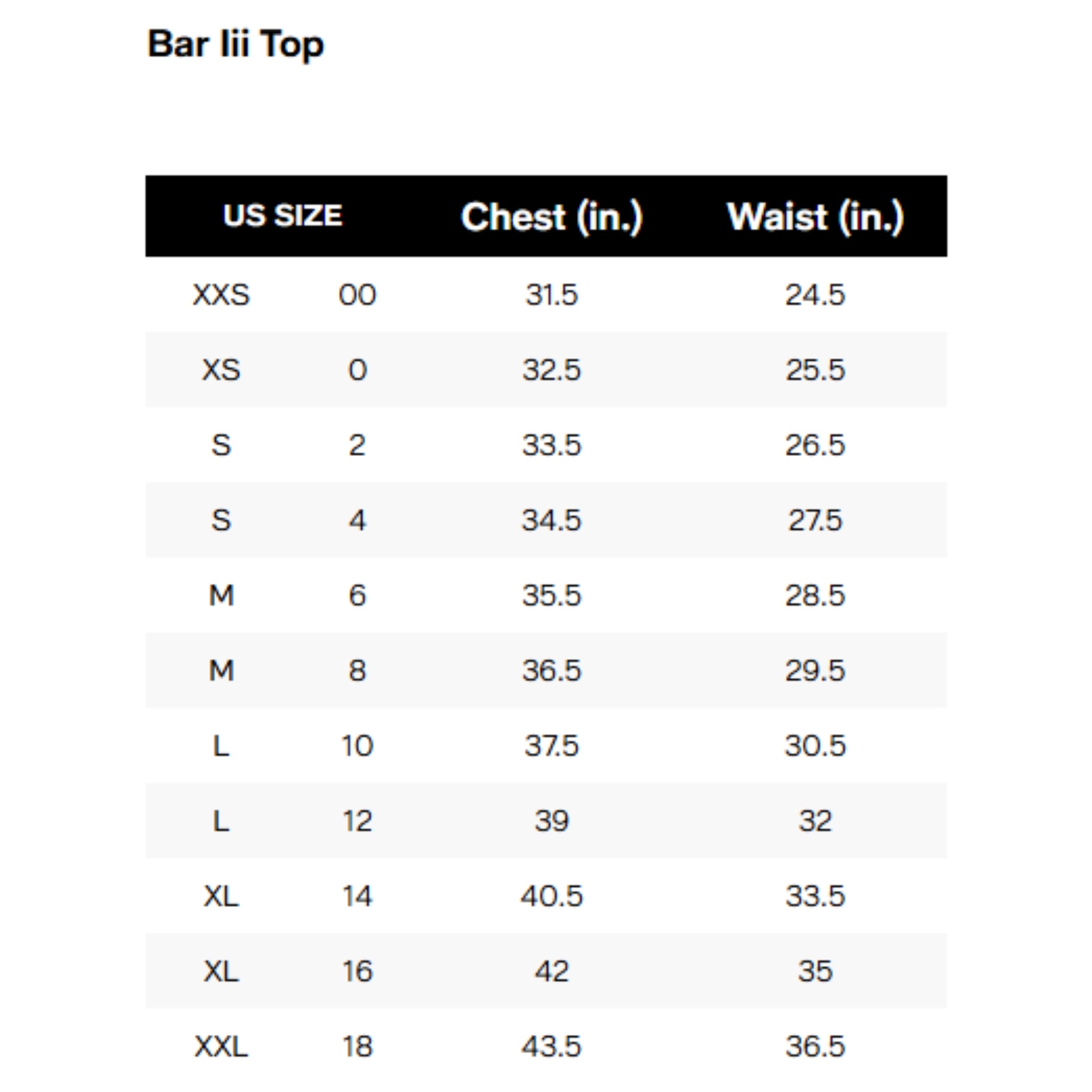The height and width of the screenshot is (1092, 1092).
Task: Click the chest value 34.5
Action: (551, 520)
